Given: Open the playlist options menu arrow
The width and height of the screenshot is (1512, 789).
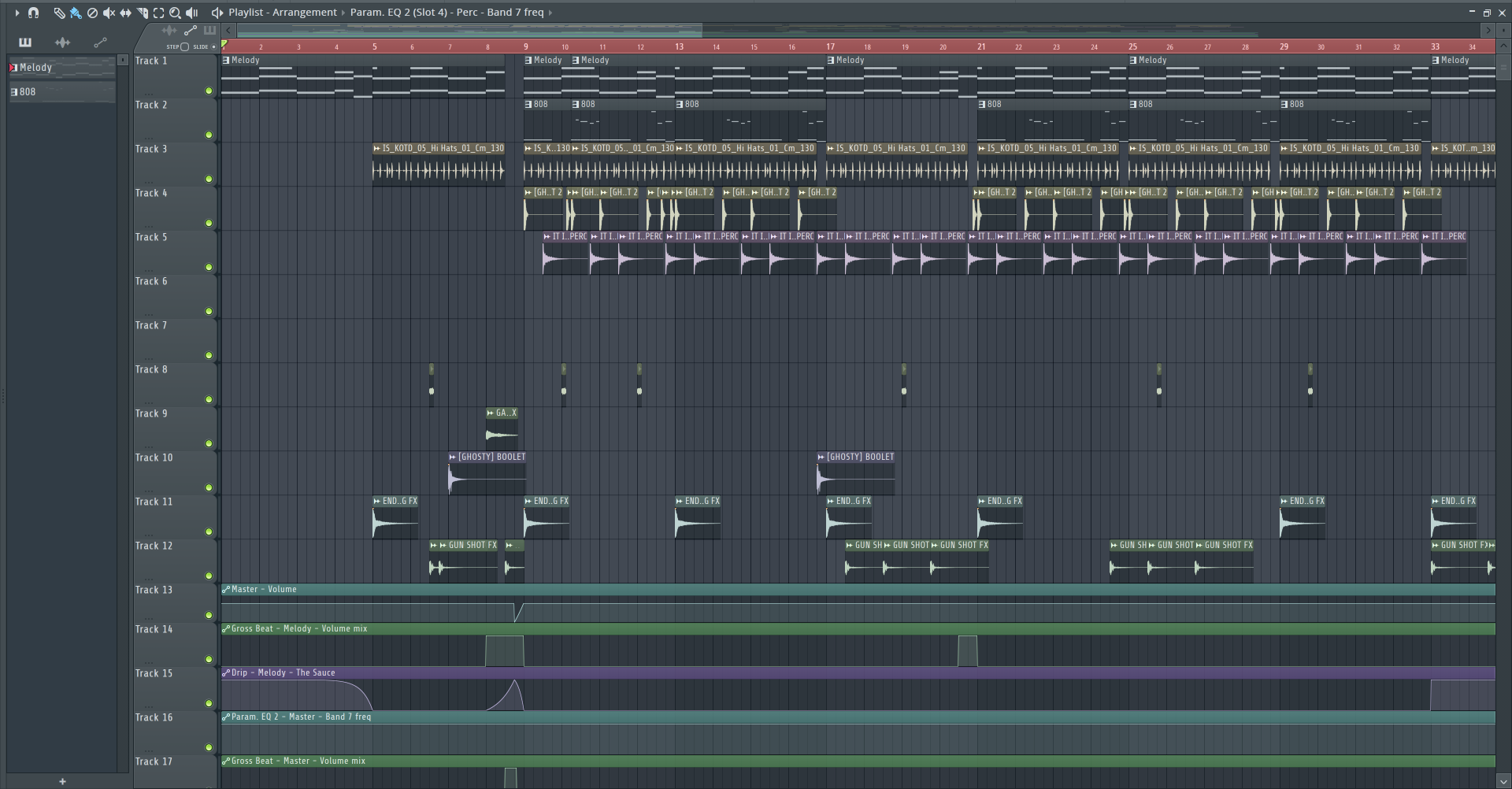Looking at the screenshot, I should pyautogui.click(x=17, y=13).
